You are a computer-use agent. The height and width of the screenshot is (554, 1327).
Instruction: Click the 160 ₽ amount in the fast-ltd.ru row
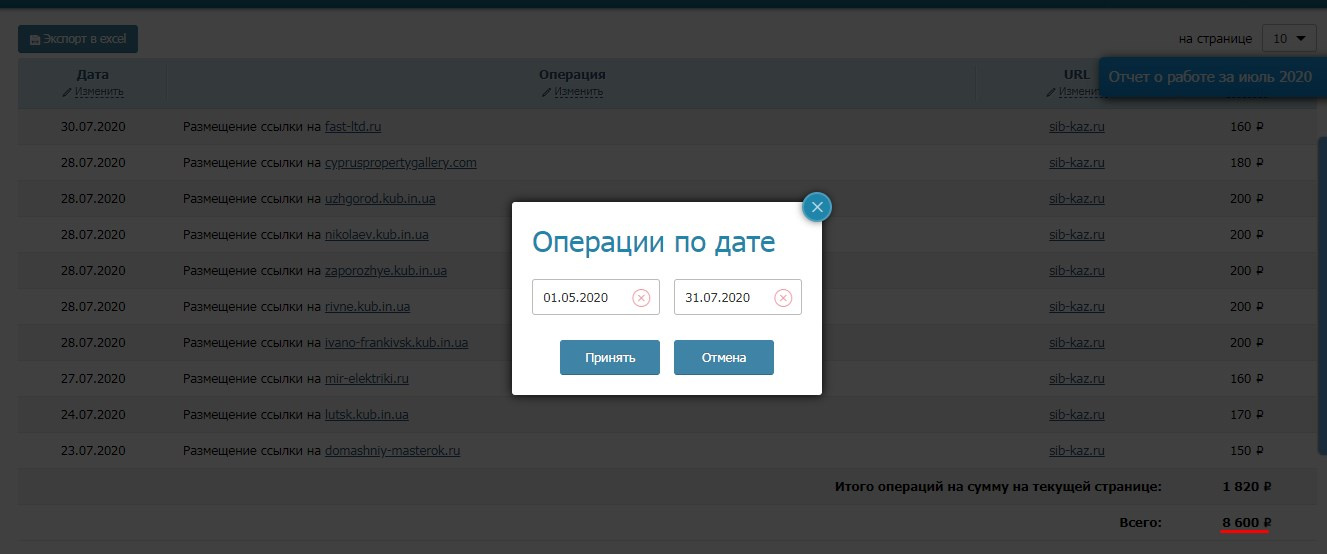click(1246, 127)
